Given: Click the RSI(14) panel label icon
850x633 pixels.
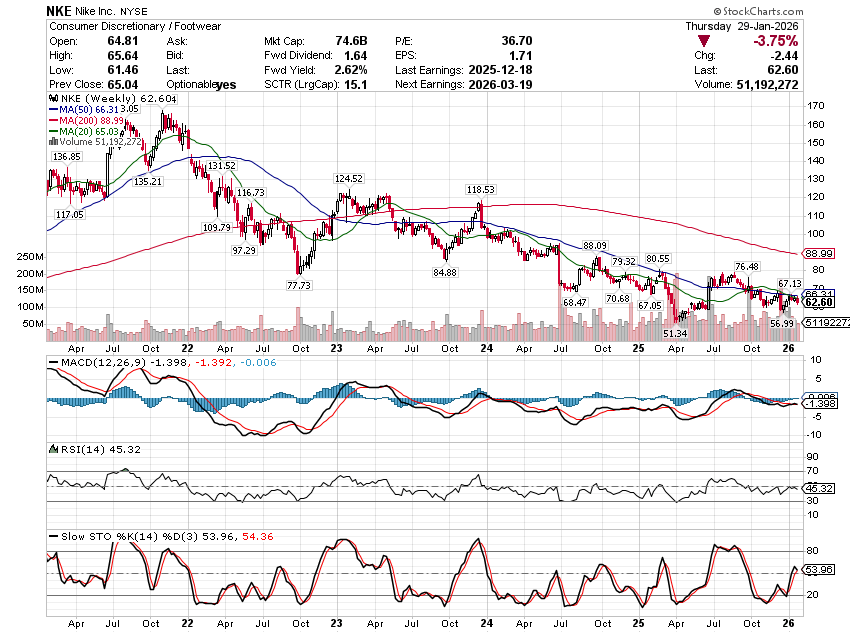Looking at the screenshot, I should pyautogui.click(x=53, y=448).
